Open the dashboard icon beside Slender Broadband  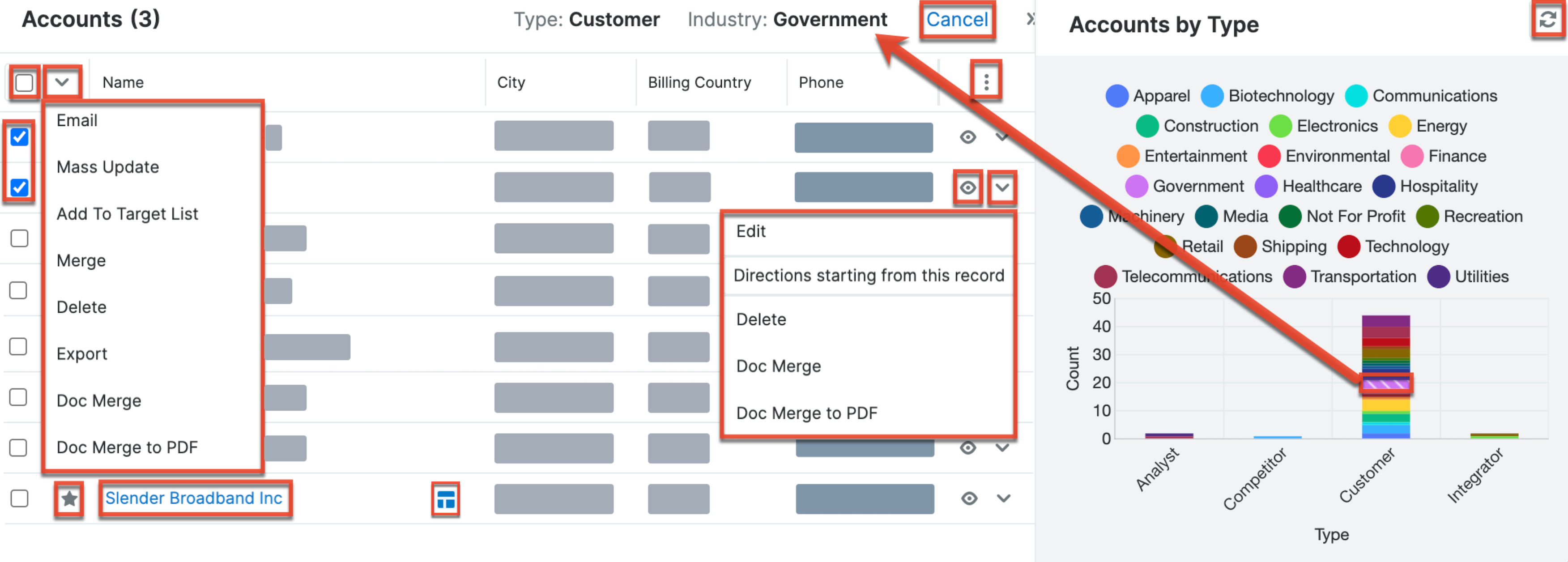point(446,499)
